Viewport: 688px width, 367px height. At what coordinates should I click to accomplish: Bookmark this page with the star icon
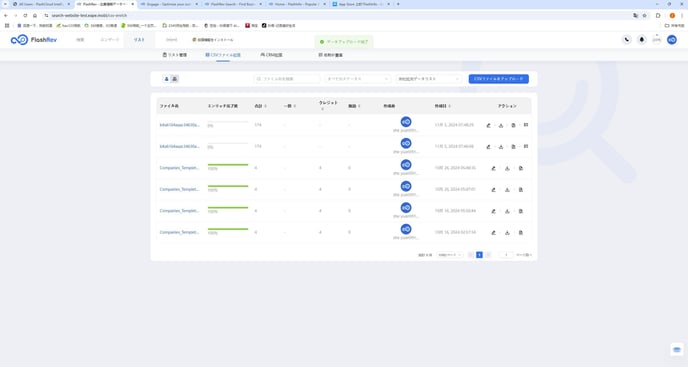pyautogui.click(x=645, y=15)
